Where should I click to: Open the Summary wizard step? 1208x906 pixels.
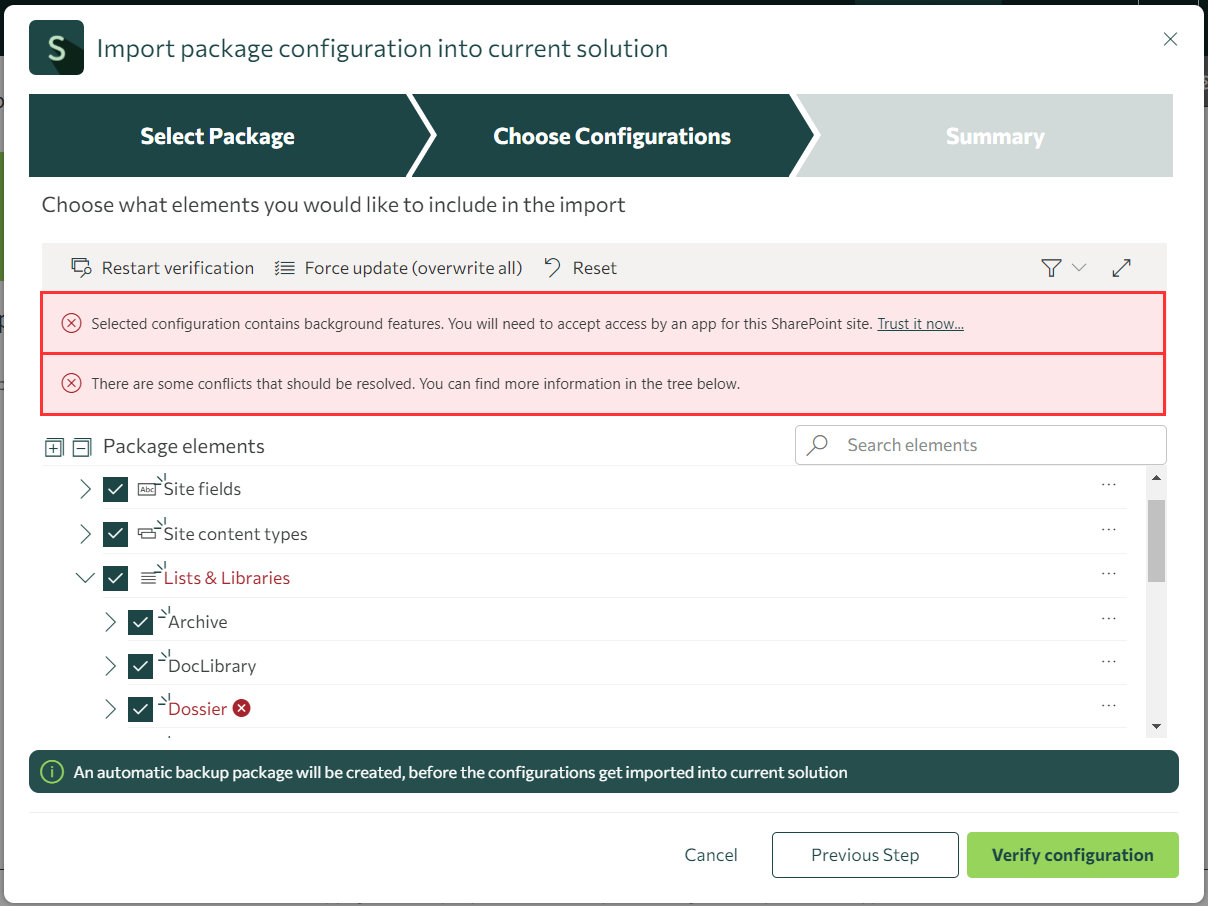[994, 137]
